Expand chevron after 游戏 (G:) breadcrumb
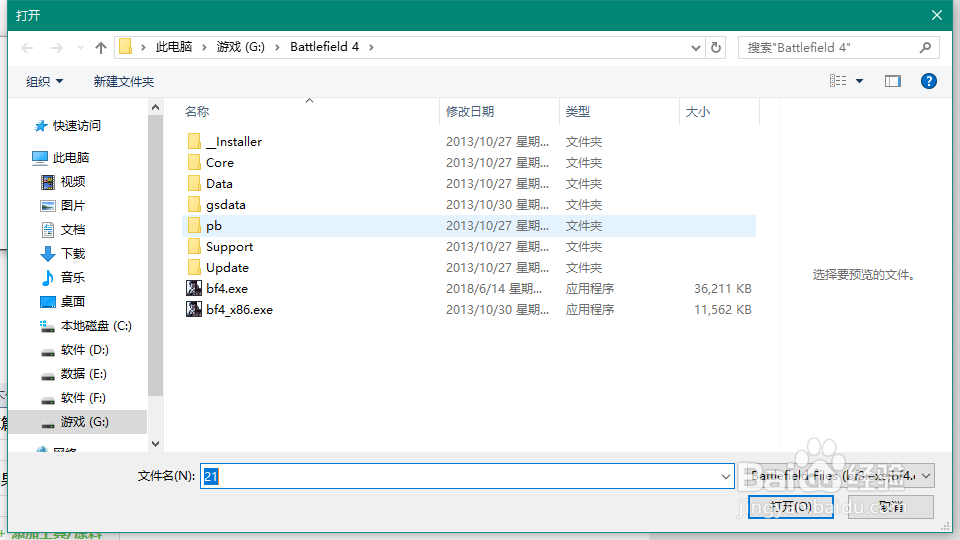960x540 pixels. click(277, 47)
